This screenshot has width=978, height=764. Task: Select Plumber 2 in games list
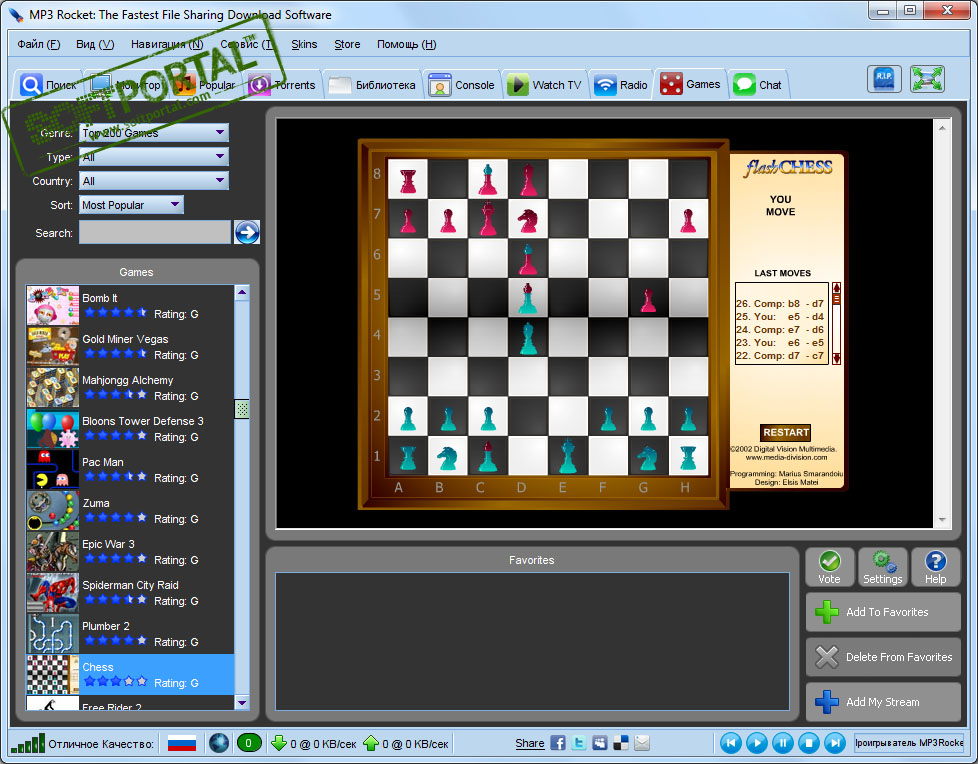tap(130, 634)
